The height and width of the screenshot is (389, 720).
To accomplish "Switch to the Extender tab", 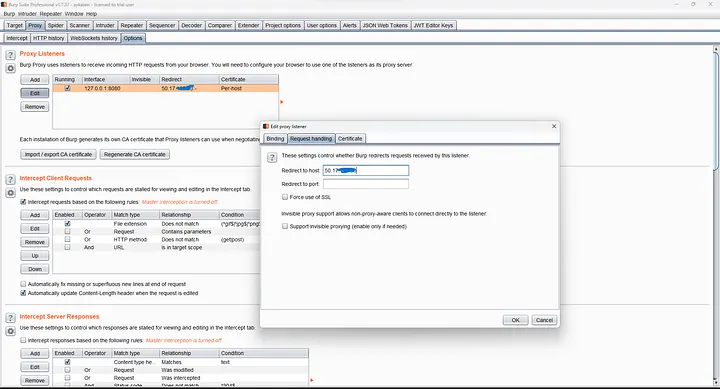I will (248, 25).
